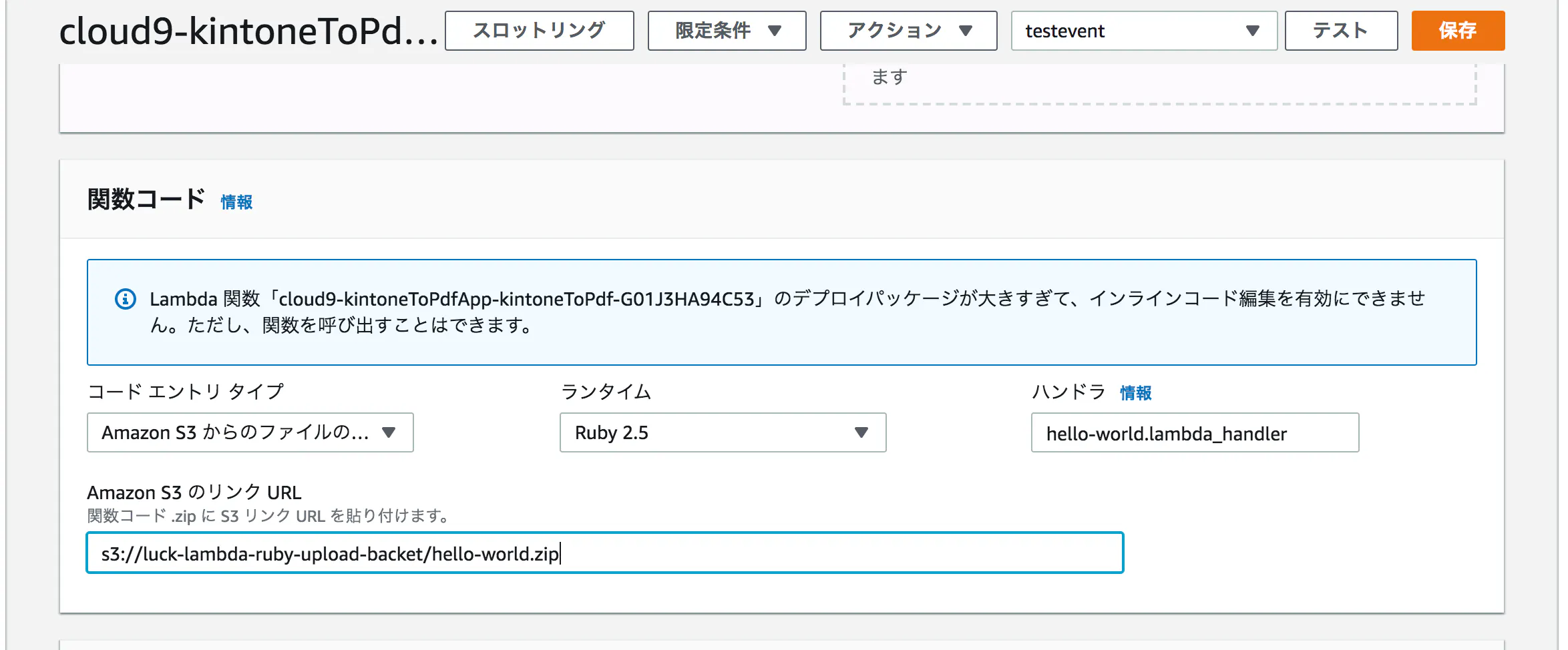Viewport: 1568px width, 650px height.
Task: Open the 限定条件 dropdown menu
Action: 727,31
